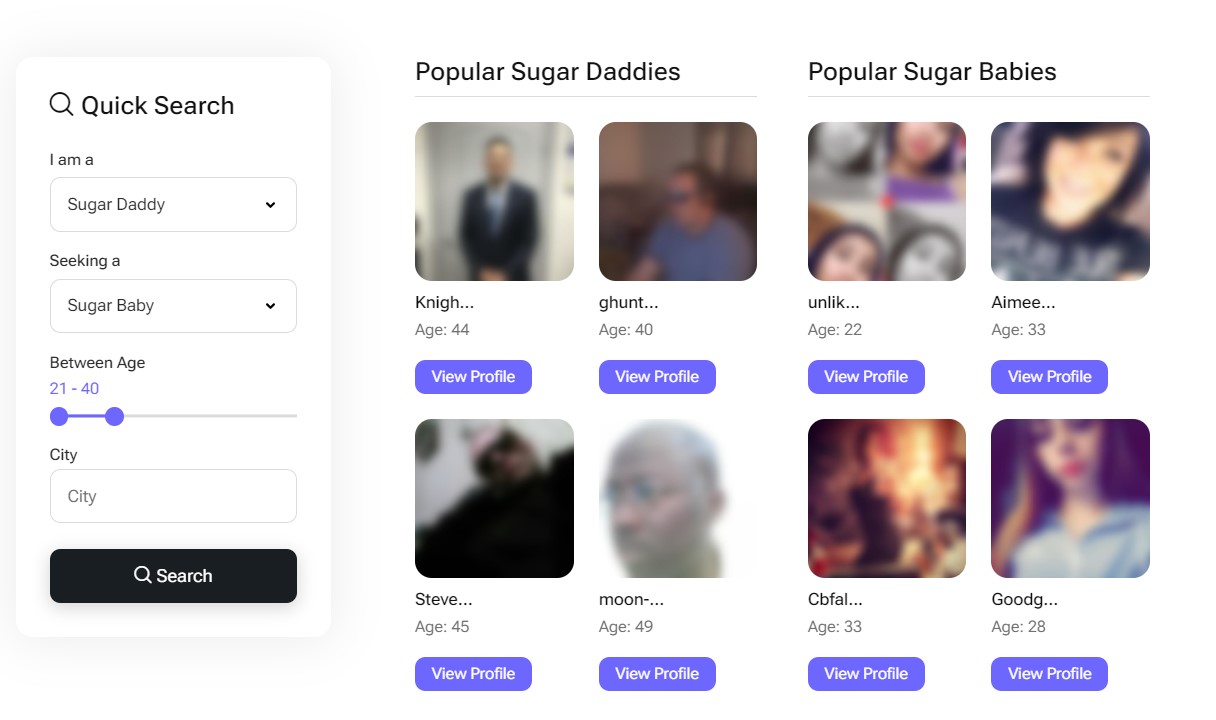
Task: Click the Quick Search magnifier icon
Action: pos(61,104)
